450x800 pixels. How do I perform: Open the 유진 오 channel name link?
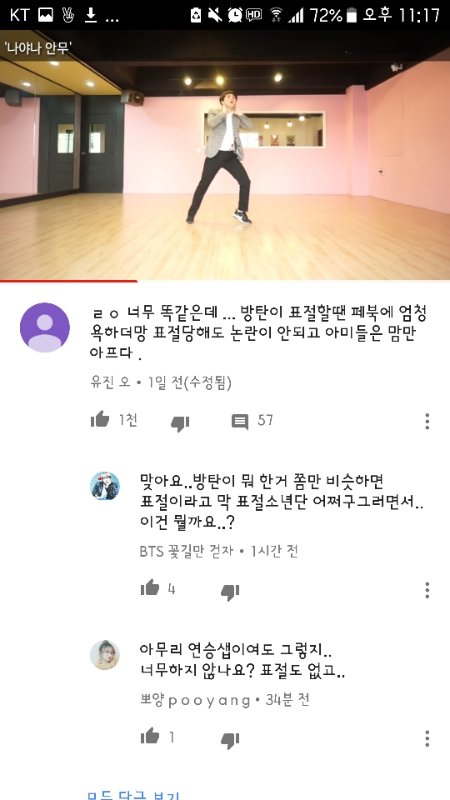click(x=109, y=383)
